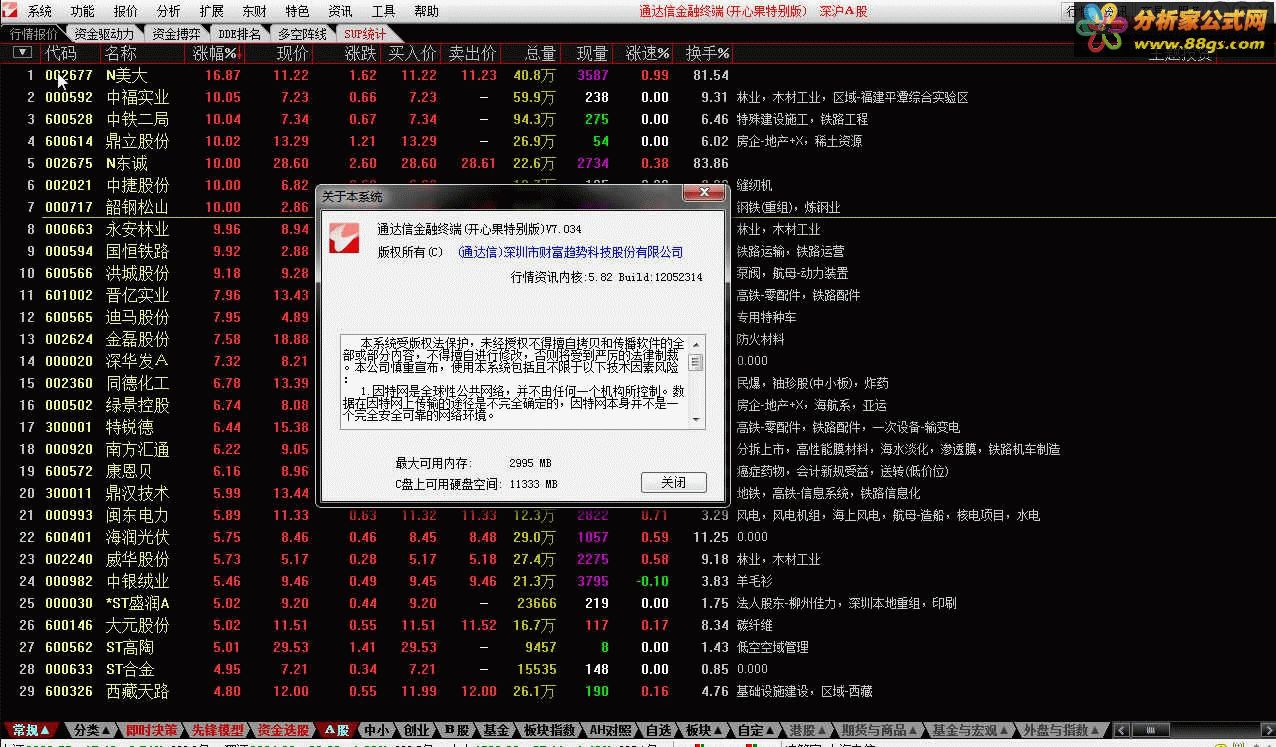Open the 系统 menu
This screenshot has height=747, width=1276.
tap(39, 12)
